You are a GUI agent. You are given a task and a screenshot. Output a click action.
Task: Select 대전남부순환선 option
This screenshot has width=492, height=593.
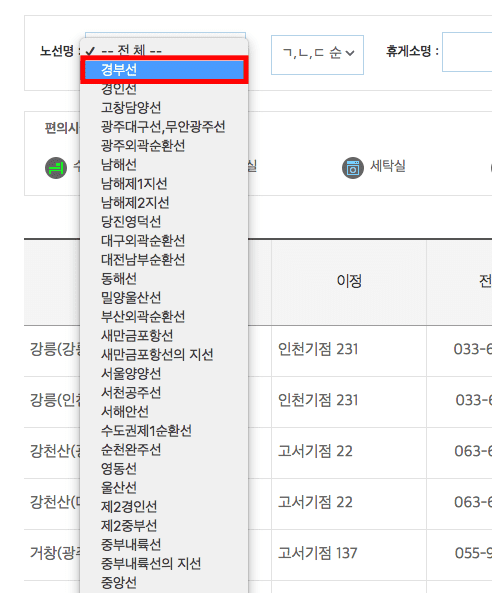click(164, 260)
